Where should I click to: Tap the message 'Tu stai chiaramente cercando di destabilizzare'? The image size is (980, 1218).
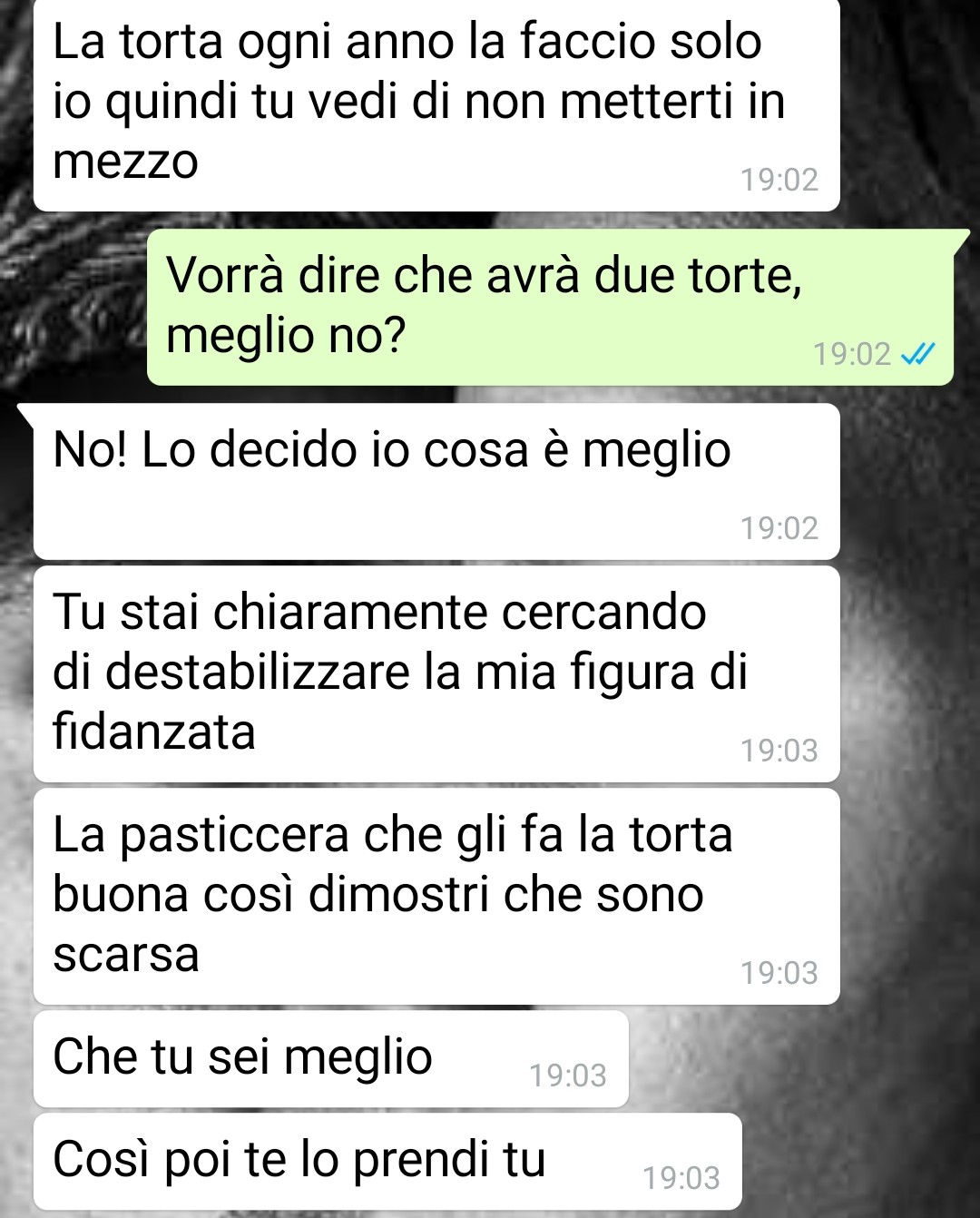[x=436, y=673]
